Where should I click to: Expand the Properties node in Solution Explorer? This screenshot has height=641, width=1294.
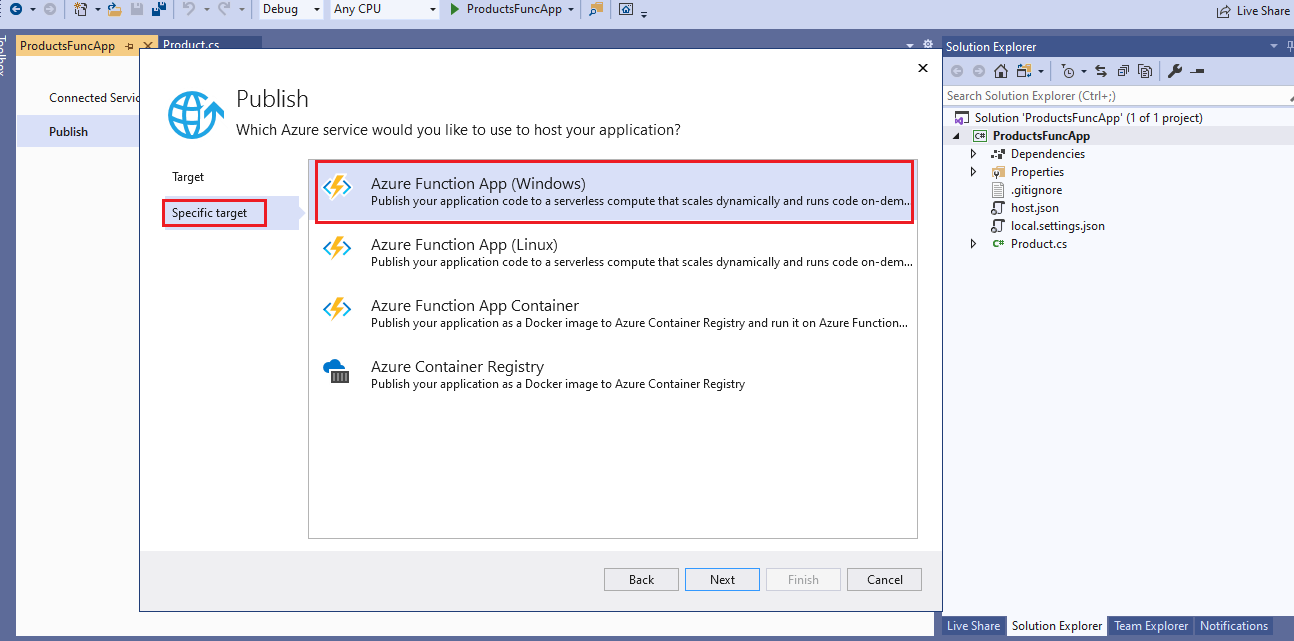coord(974,172)
